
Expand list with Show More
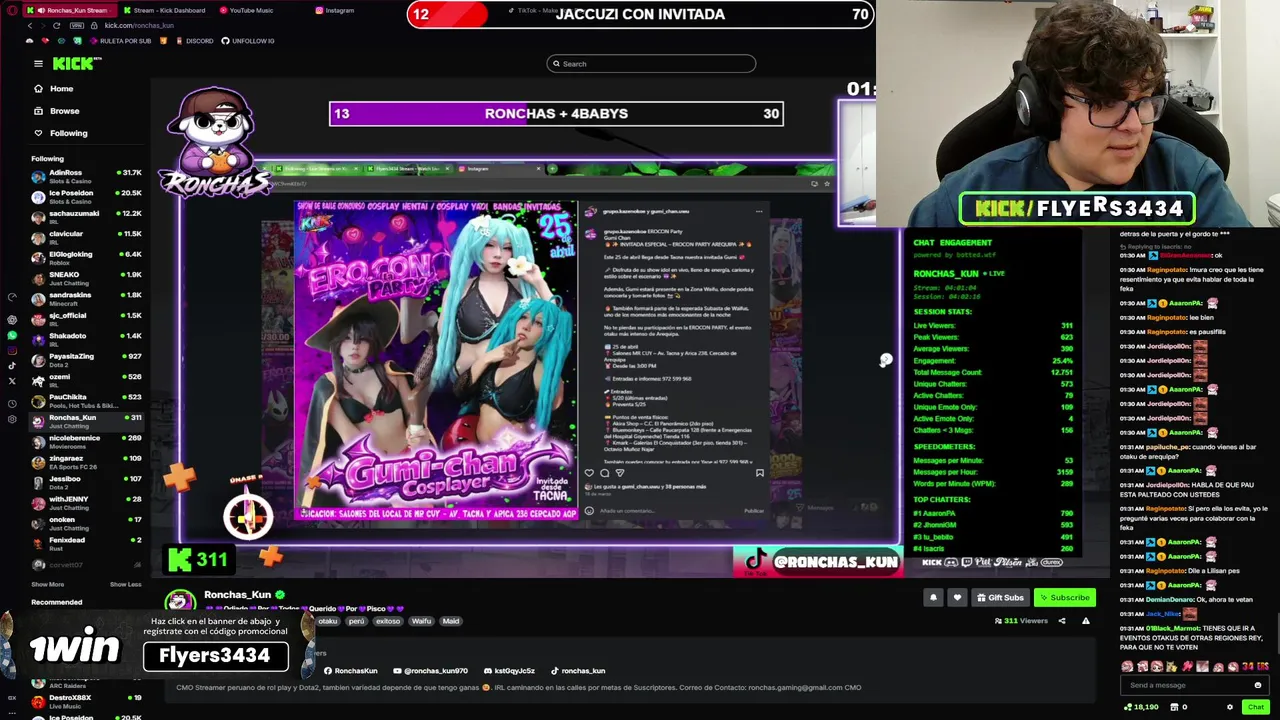pyautogui.click(x=47, y=584)
